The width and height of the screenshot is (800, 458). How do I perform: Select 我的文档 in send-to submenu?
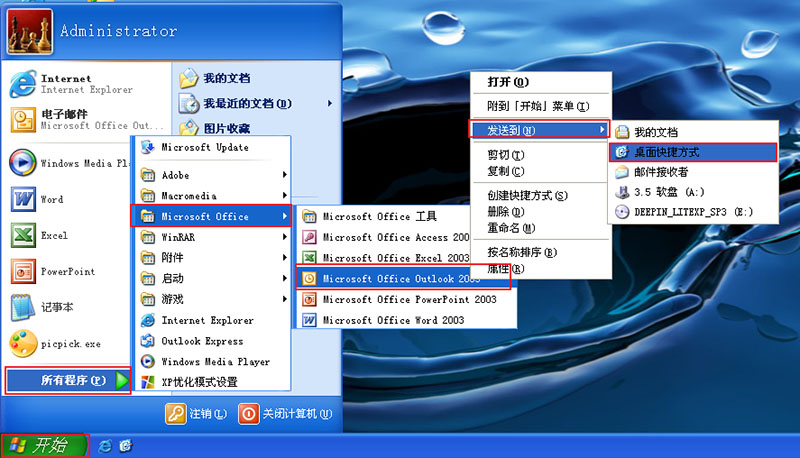coord(693,132)
